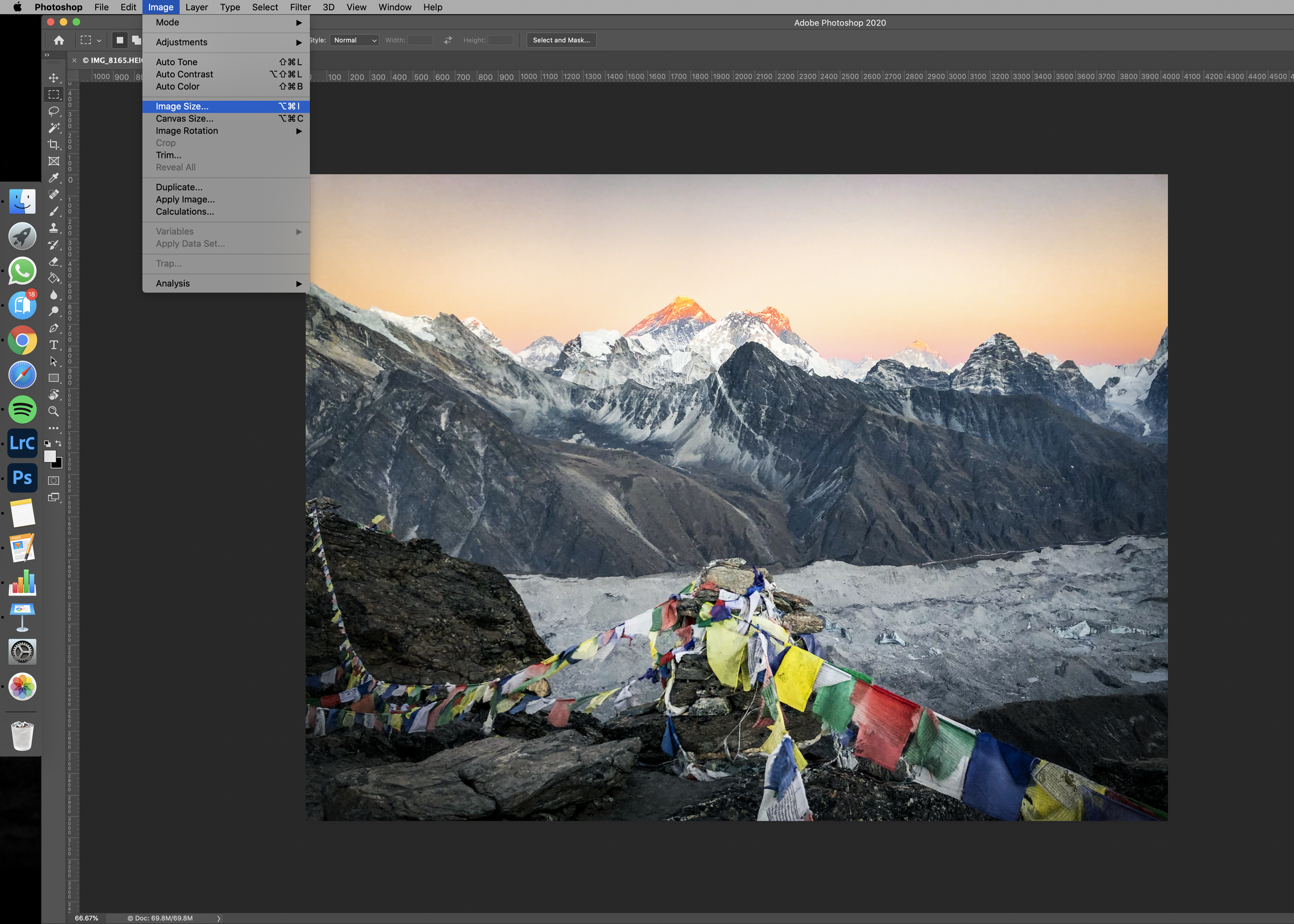
Task: Swap foreground and background colors
Action: click(58, 443)
